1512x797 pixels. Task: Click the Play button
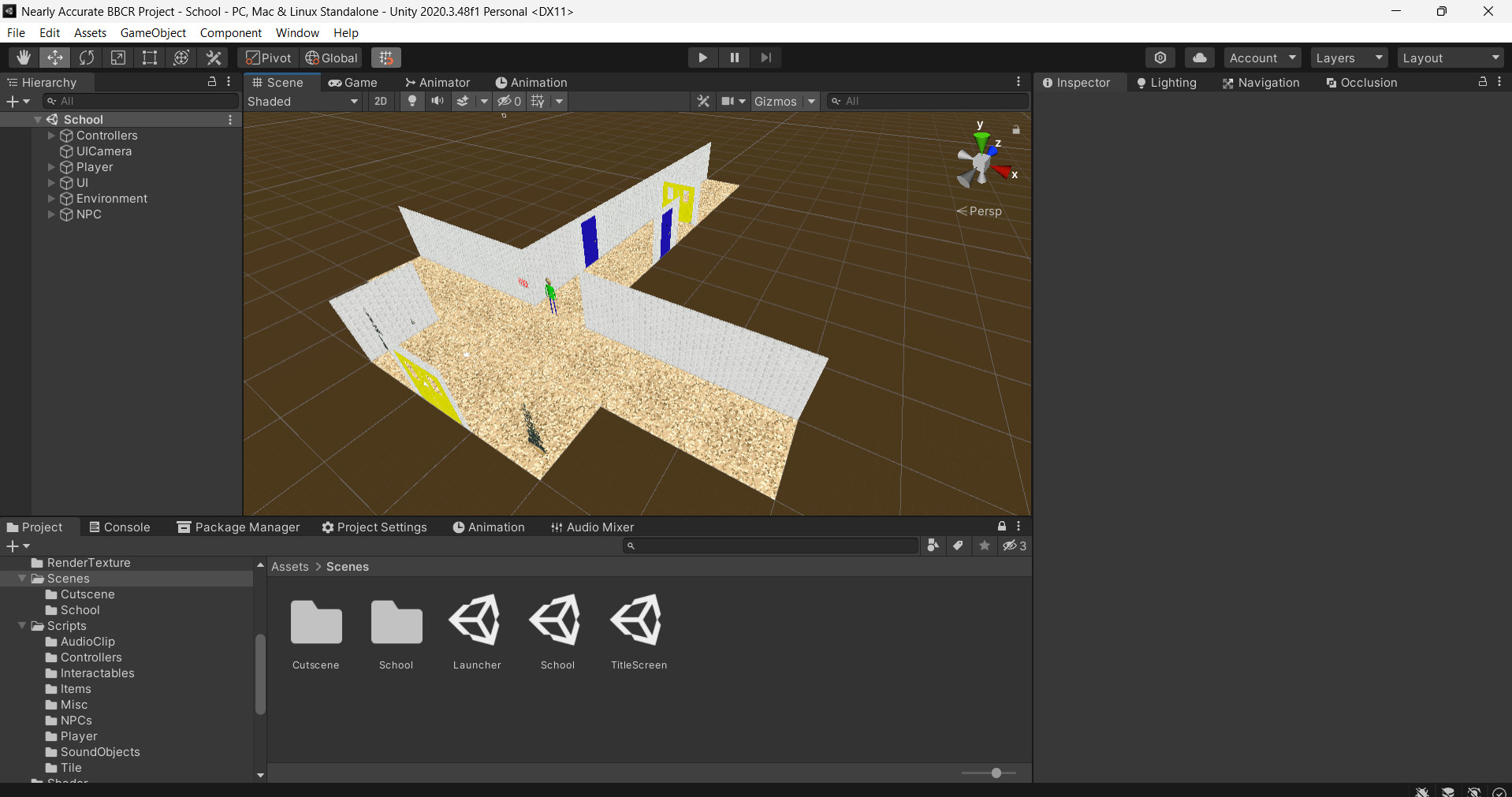point(702,58)
